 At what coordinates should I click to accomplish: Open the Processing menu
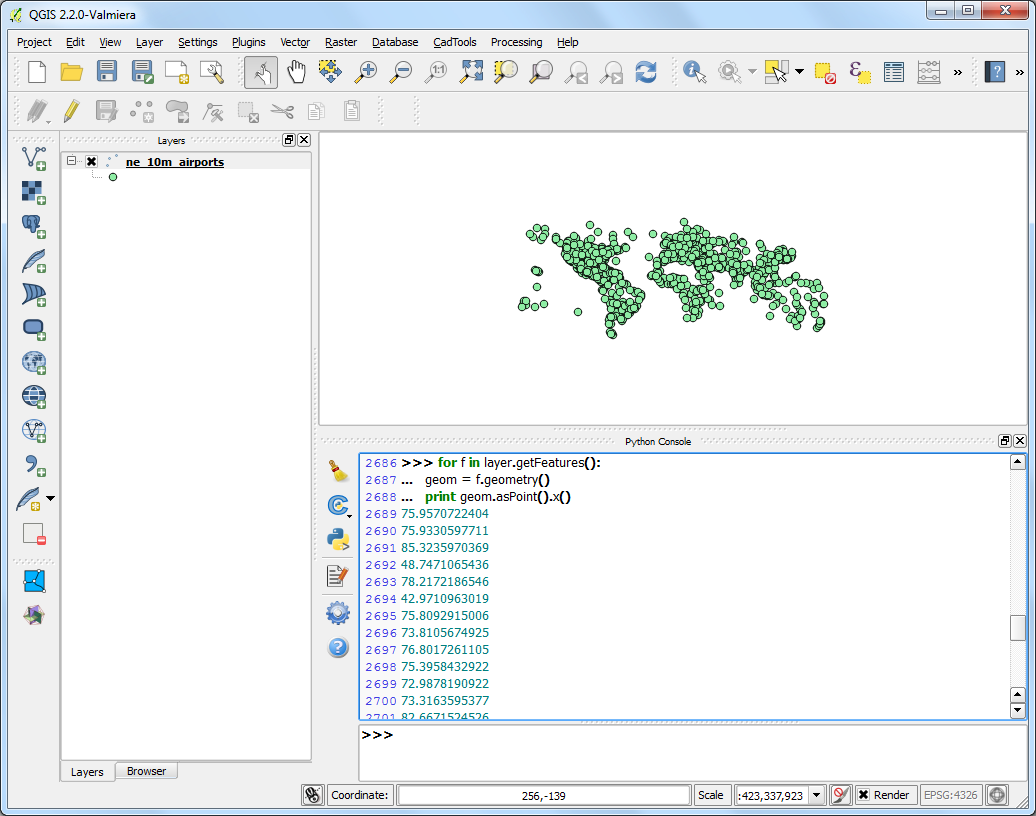516,42
